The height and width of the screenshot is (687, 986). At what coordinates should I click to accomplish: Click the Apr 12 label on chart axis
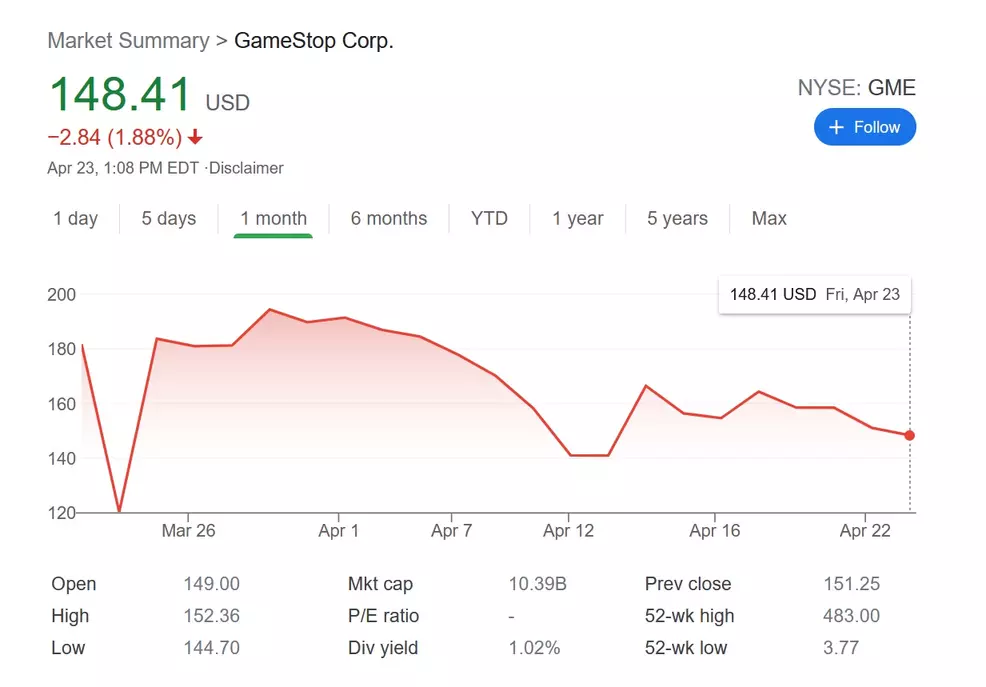click(568, 531)
